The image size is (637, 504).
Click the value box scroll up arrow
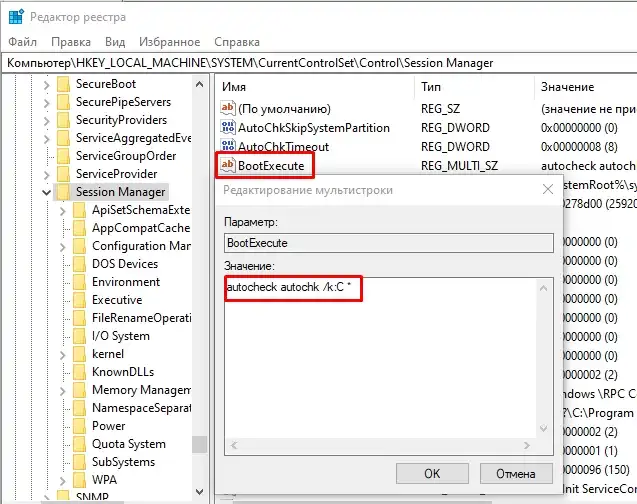[x=544, y=288]
